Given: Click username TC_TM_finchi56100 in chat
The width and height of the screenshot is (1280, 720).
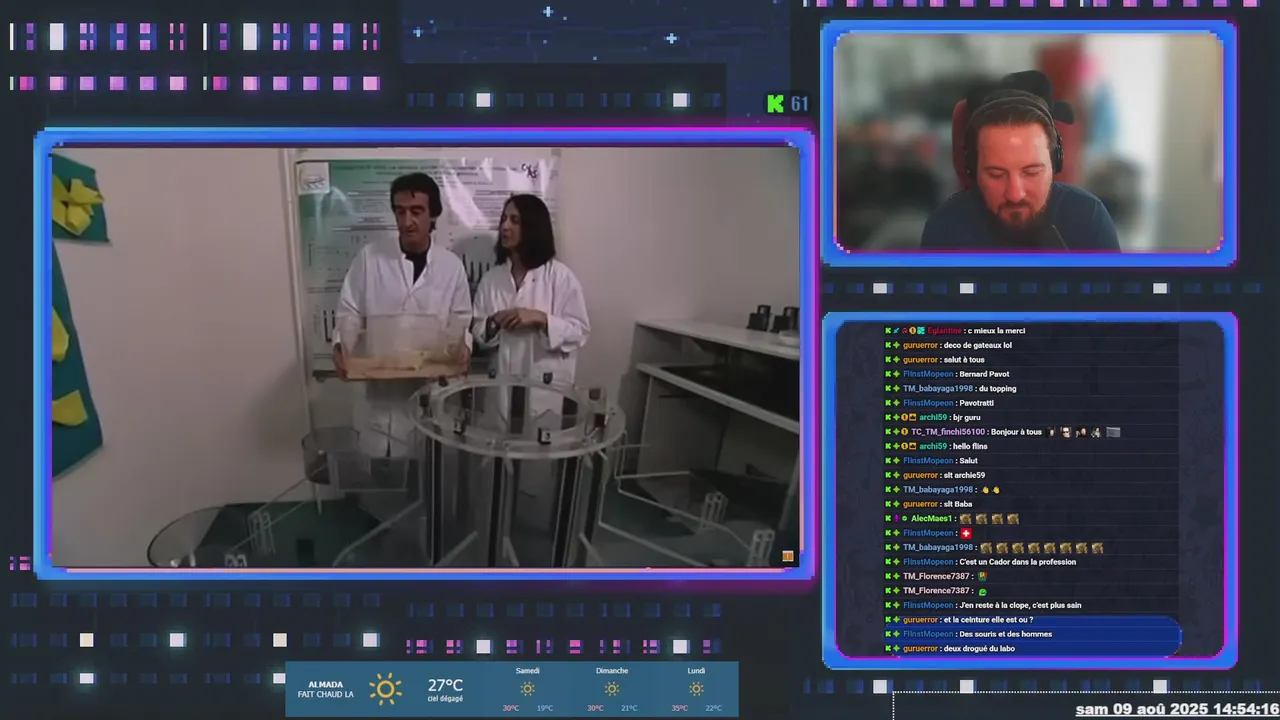Looking at the screenshot, I should [948, 432].
